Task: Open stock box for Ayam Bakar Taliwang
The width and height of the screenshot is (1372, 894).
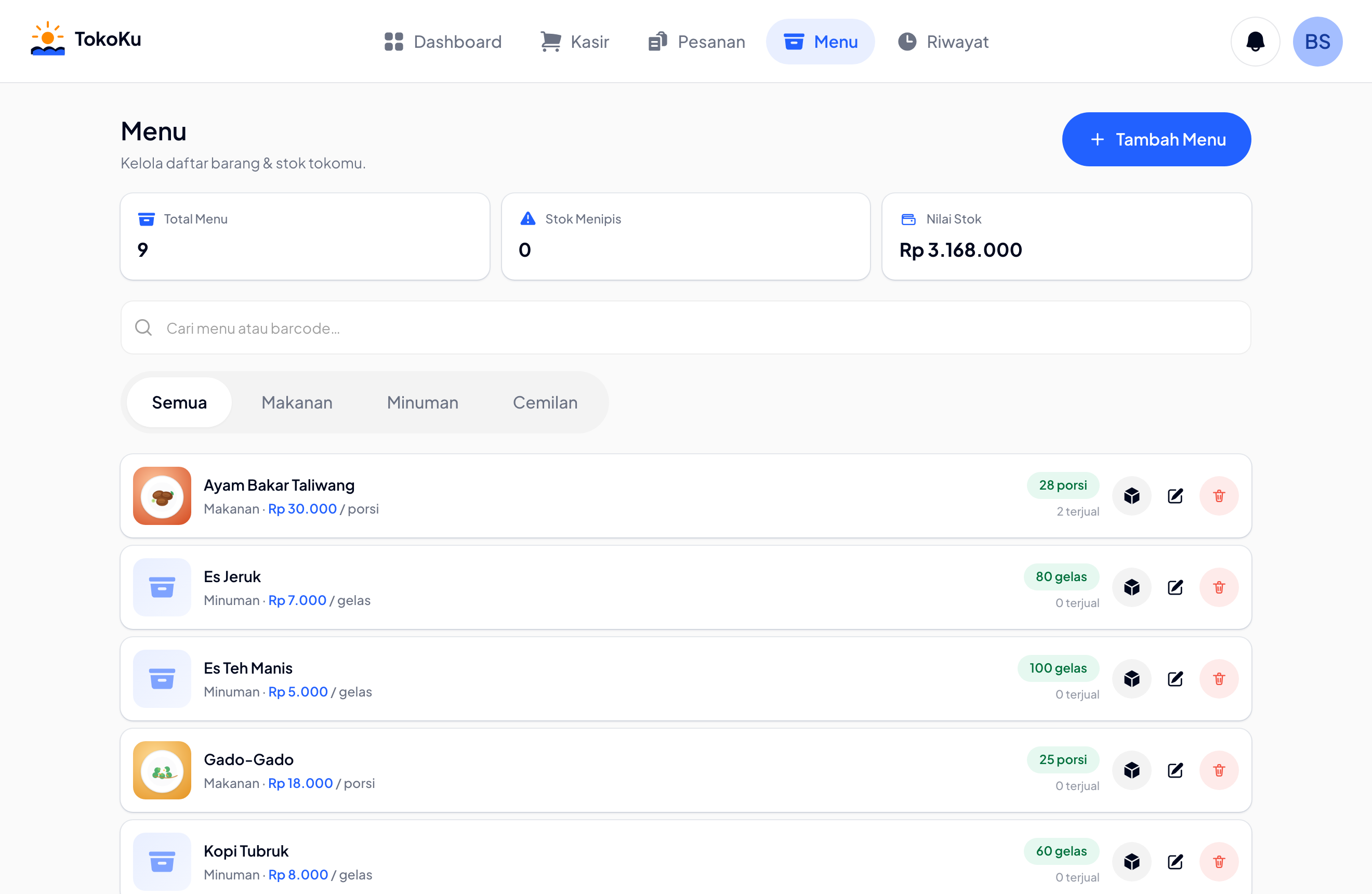Action: coord(1131,496)
